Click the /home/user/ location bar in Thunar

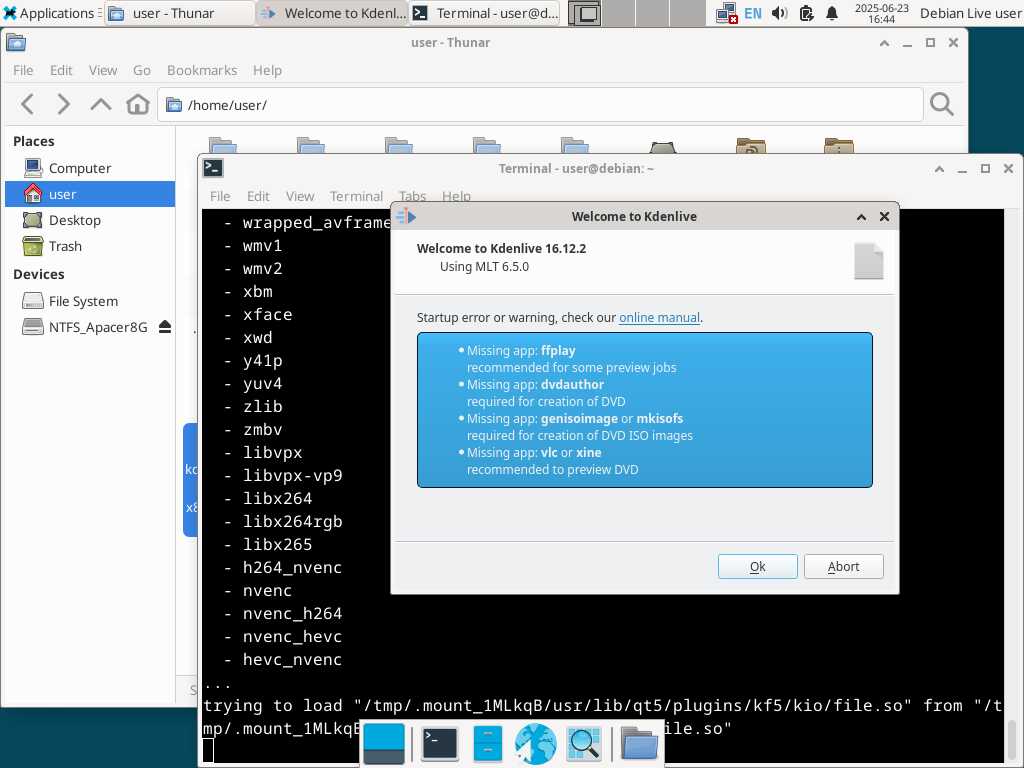click(540, 104)
